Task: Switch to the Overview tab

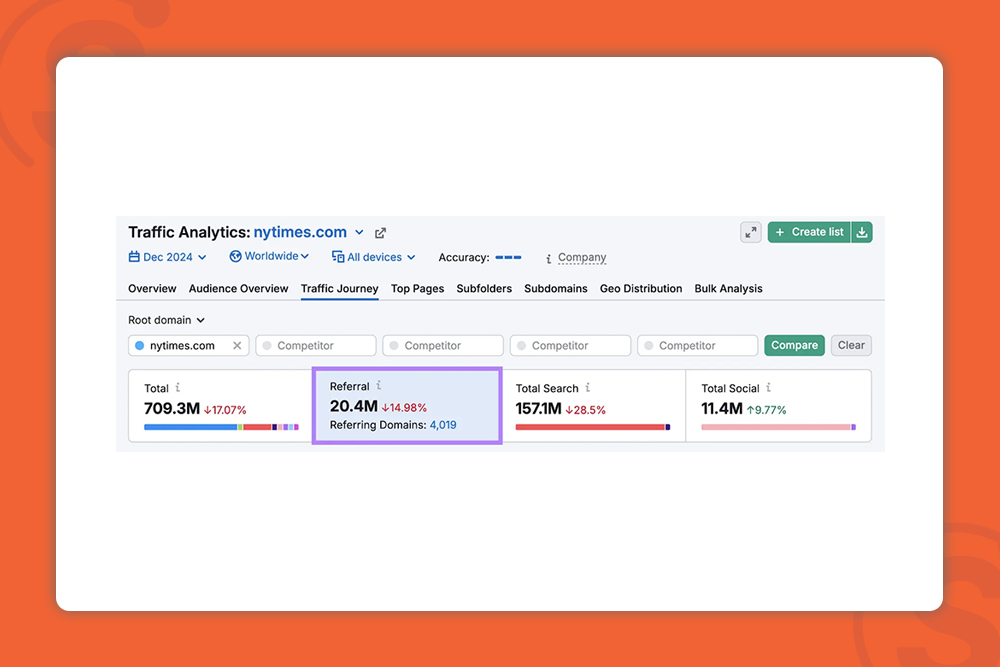Action: pos(152,289)
